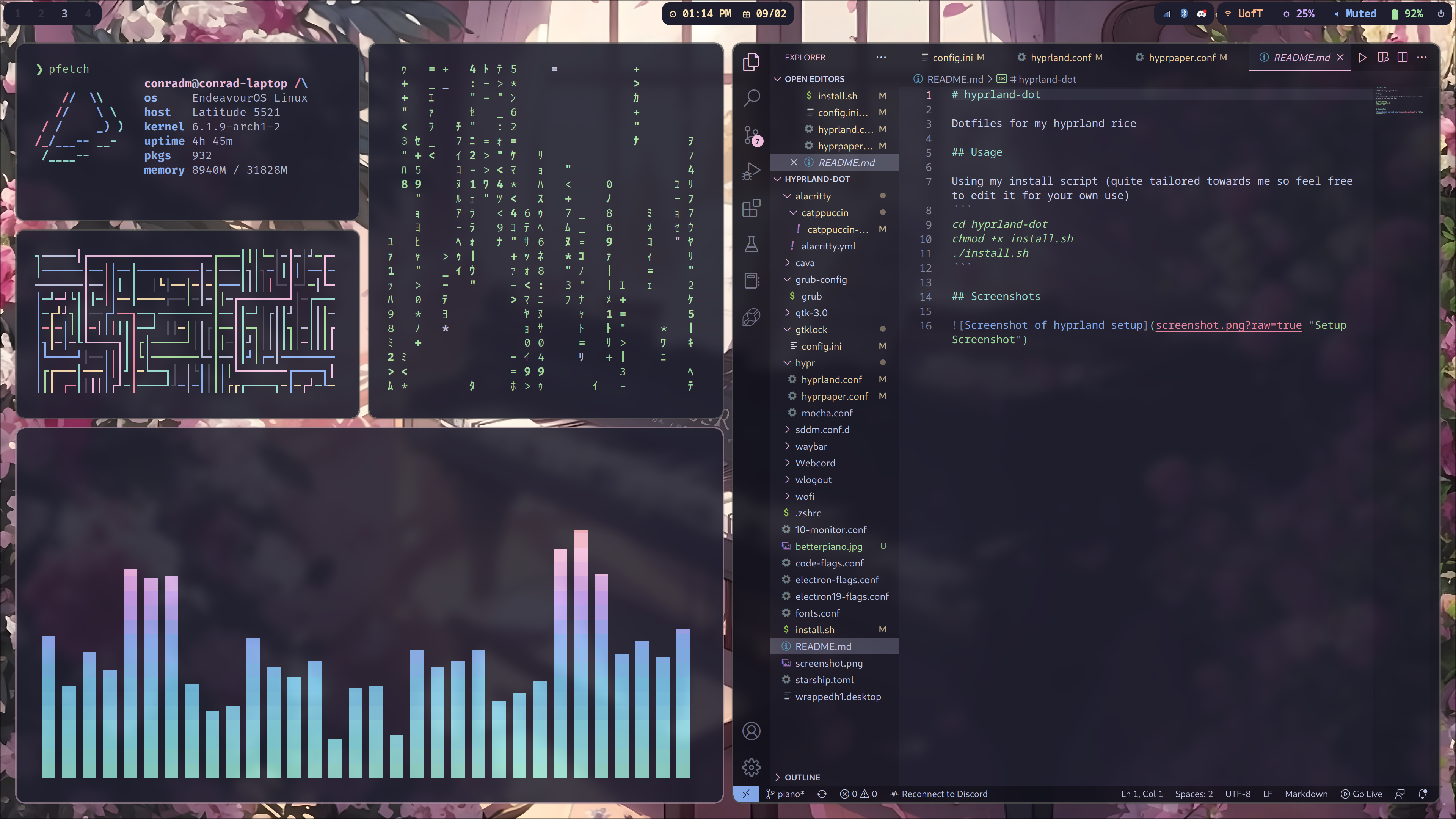The height and width of the screenshot is (819, 1456).
Task: Toggle the notifications bell in status bar
Action: [x=1423, y=794]
